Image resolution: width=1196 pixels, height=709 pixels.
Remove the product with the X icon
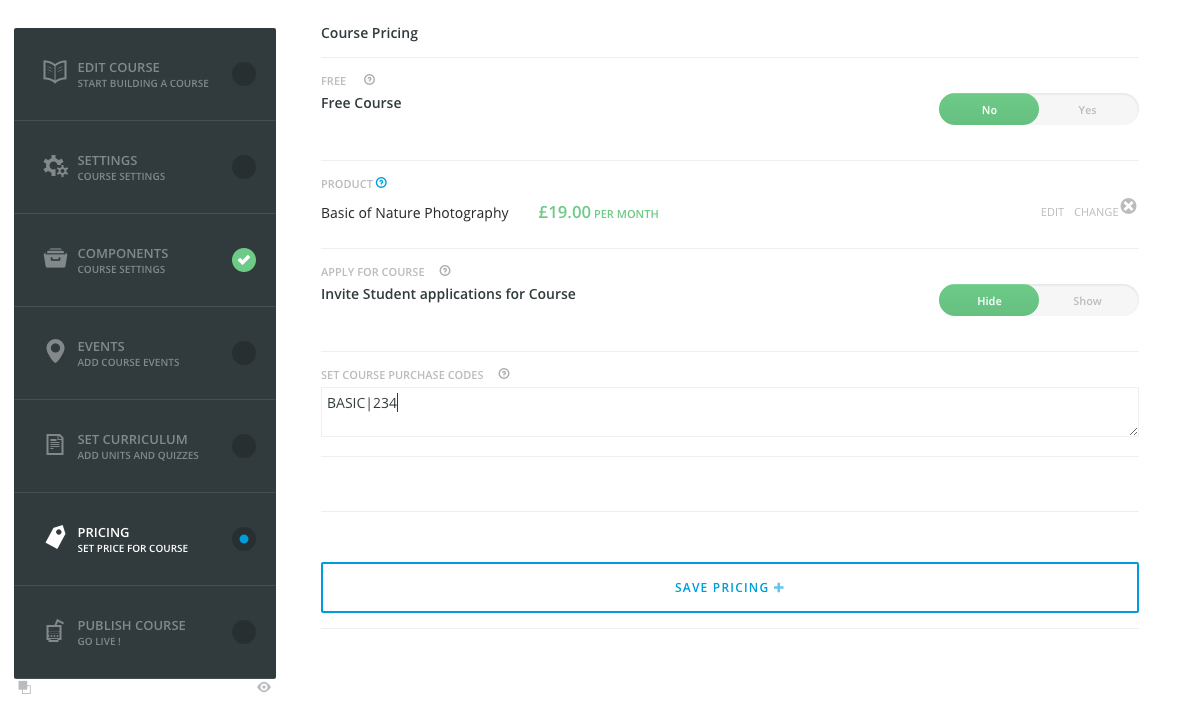click(1128, 206)
